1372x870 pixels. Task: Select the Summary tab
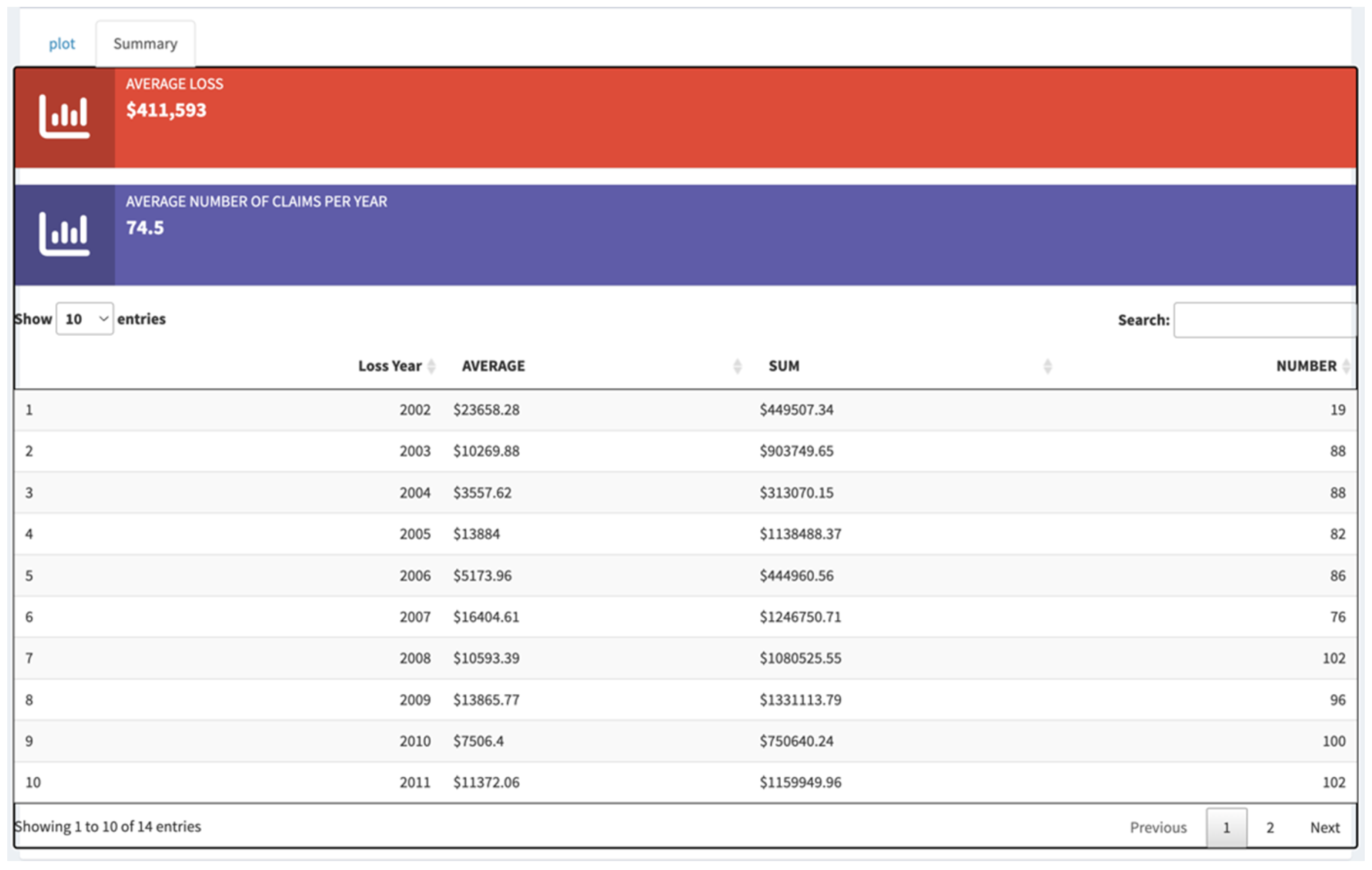[145, 44]
